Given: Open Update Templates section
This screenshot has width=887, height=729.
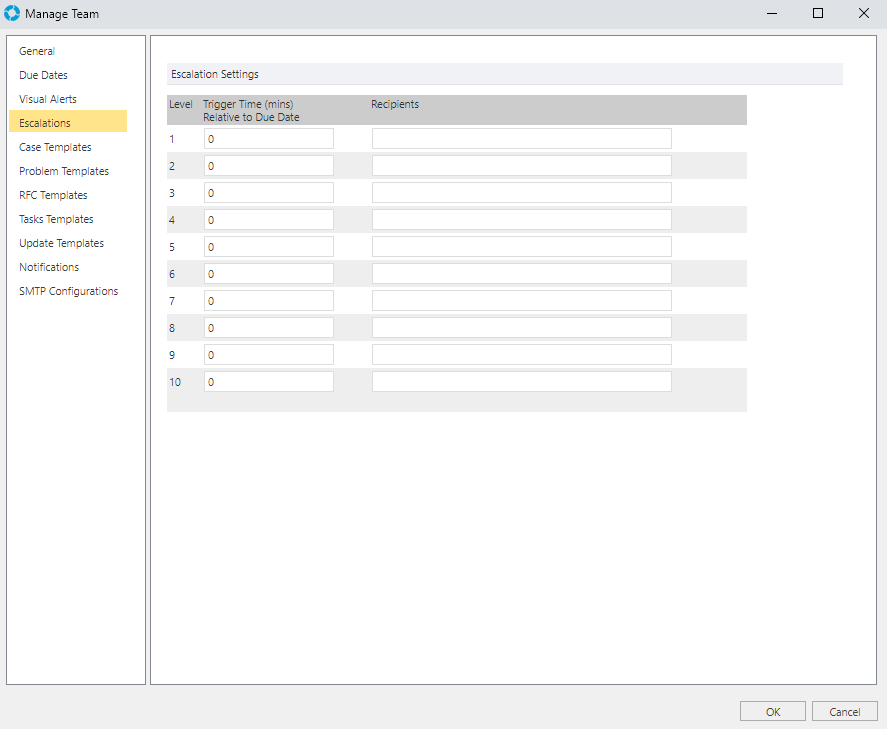Looking at the screenshot, I should coord(61,243).
